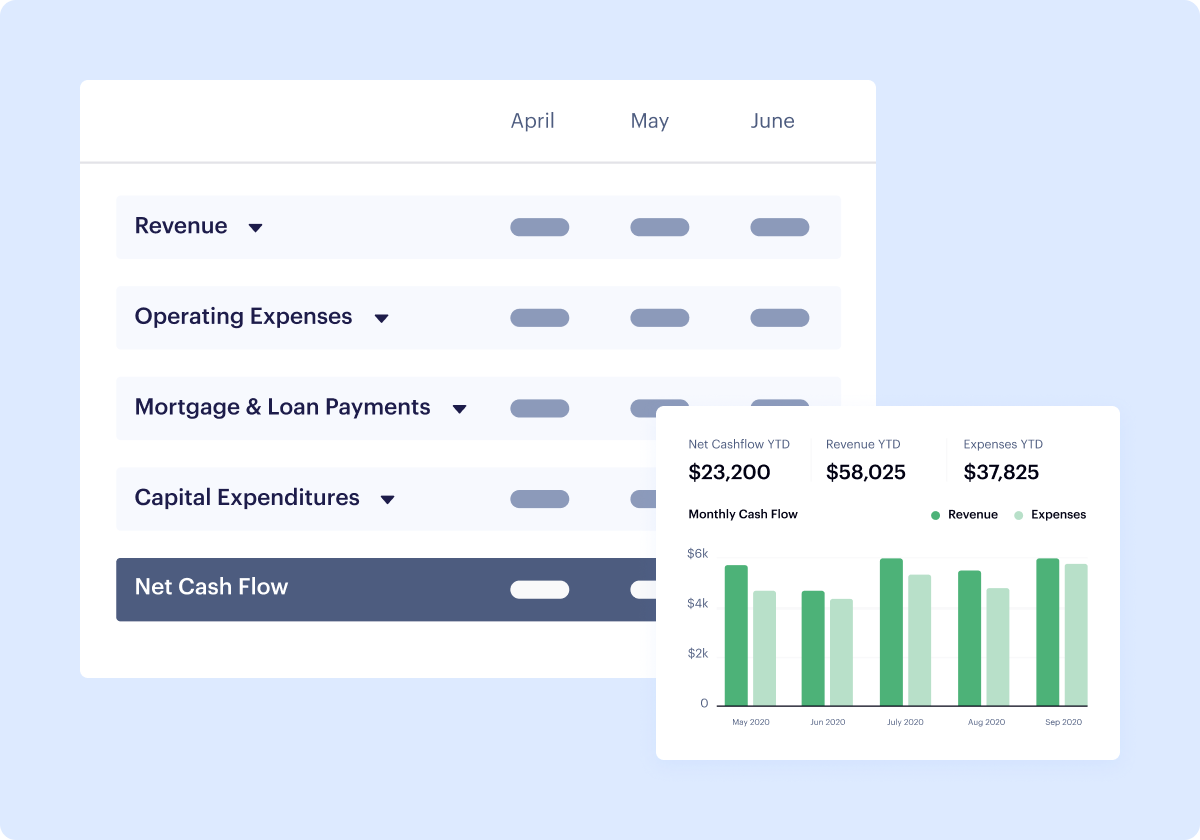Click the May 2020 expenses bar
Screen dimensions: 1200x840
764,648
